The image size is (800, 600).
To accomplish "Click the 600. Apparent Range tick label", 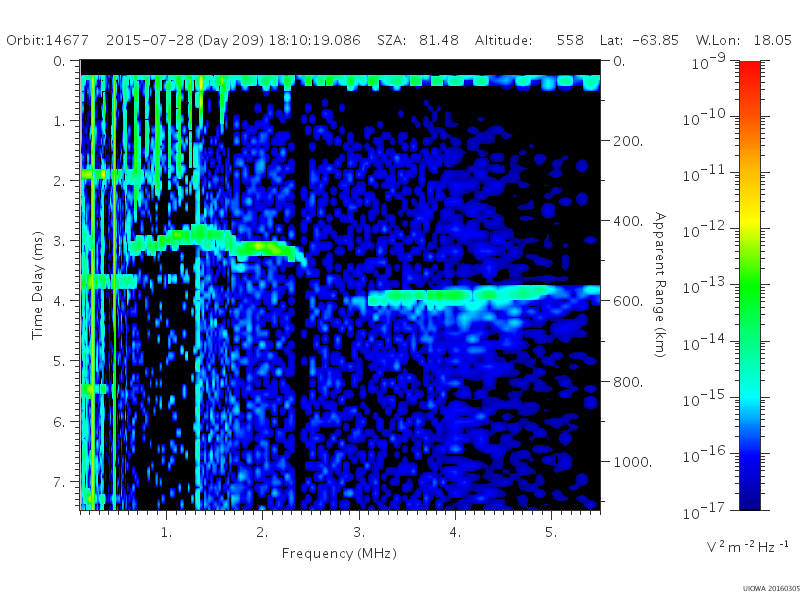I will tap(628, 301).
